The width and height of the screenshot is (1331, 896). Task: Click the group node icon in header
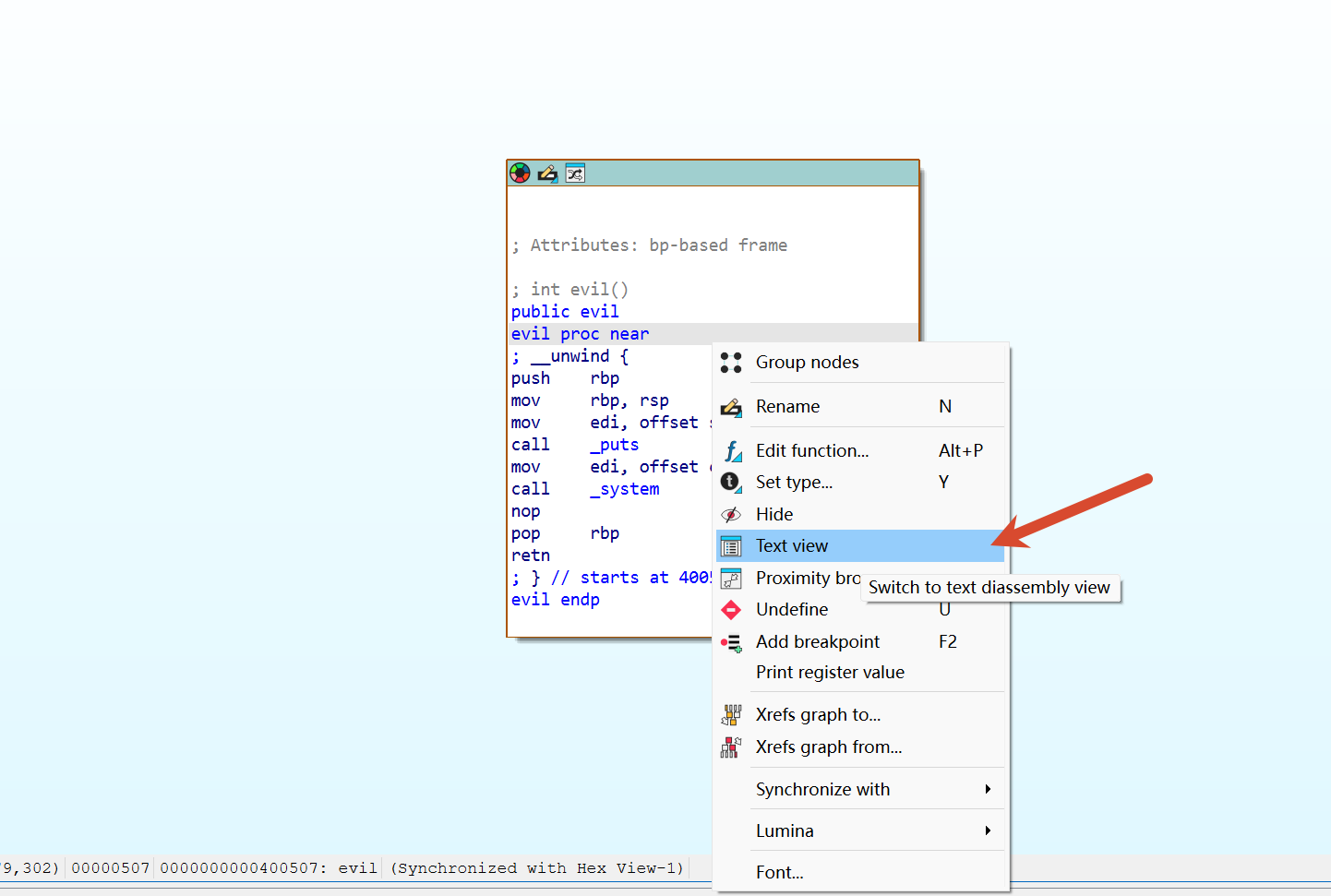(x=575, y=173)
